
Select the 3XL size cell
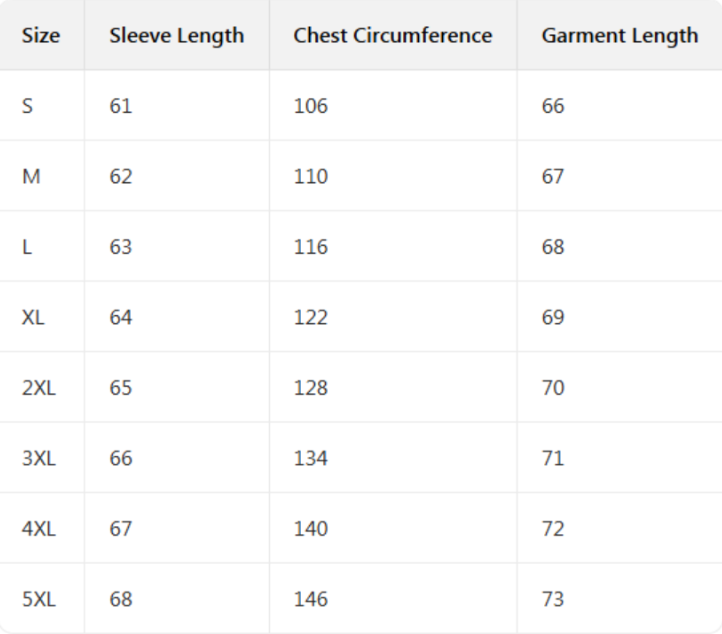pyautogui.click(x=38, y=458)
